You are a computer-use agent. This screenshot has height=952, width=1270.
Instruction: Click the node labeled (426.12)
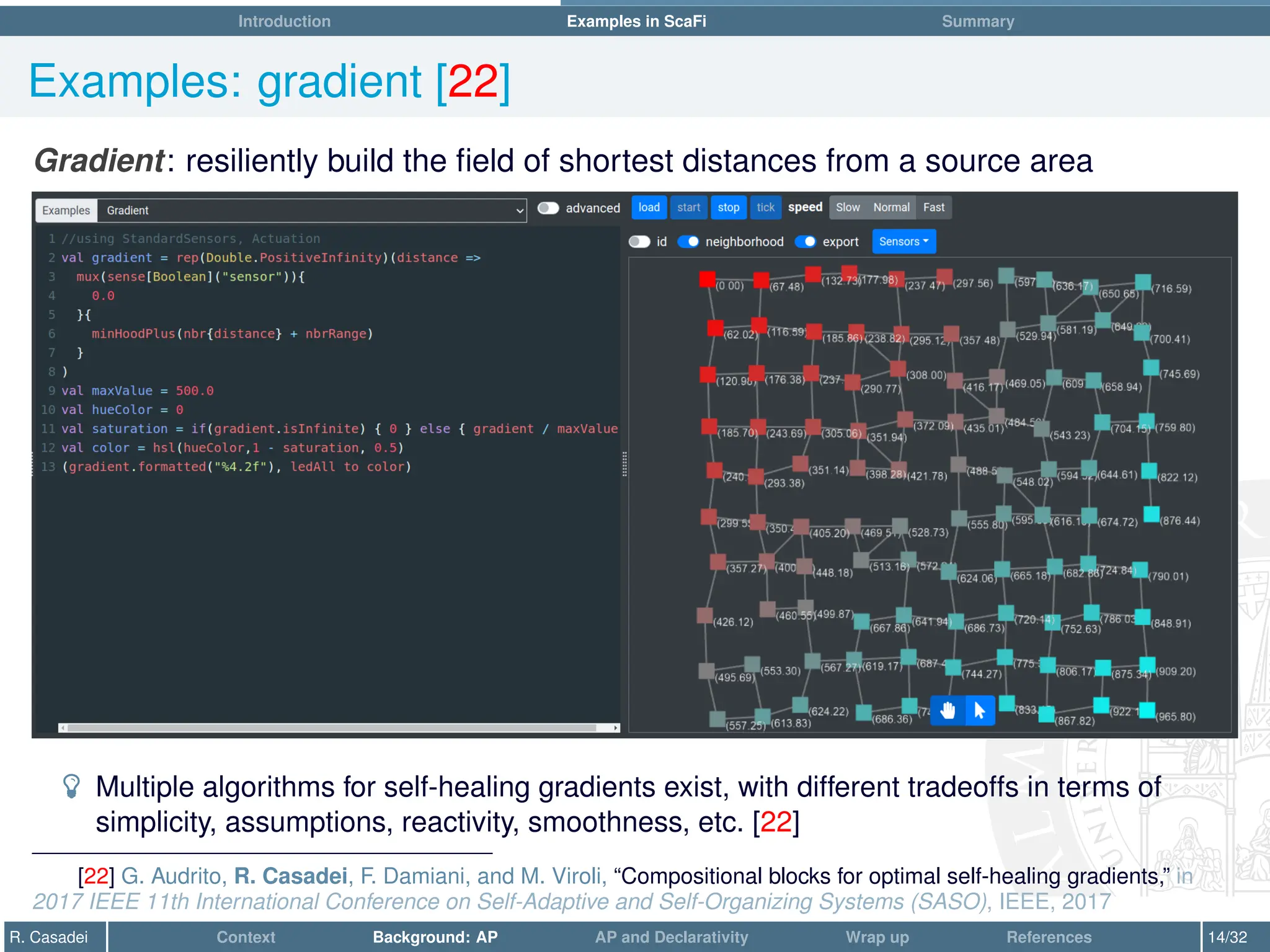704,615
